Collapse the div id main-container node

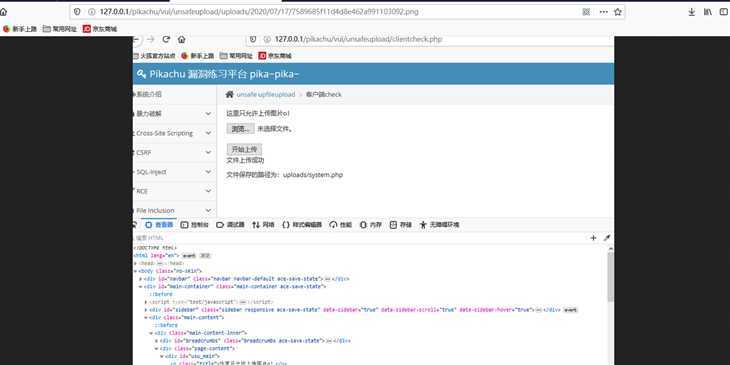141,287
